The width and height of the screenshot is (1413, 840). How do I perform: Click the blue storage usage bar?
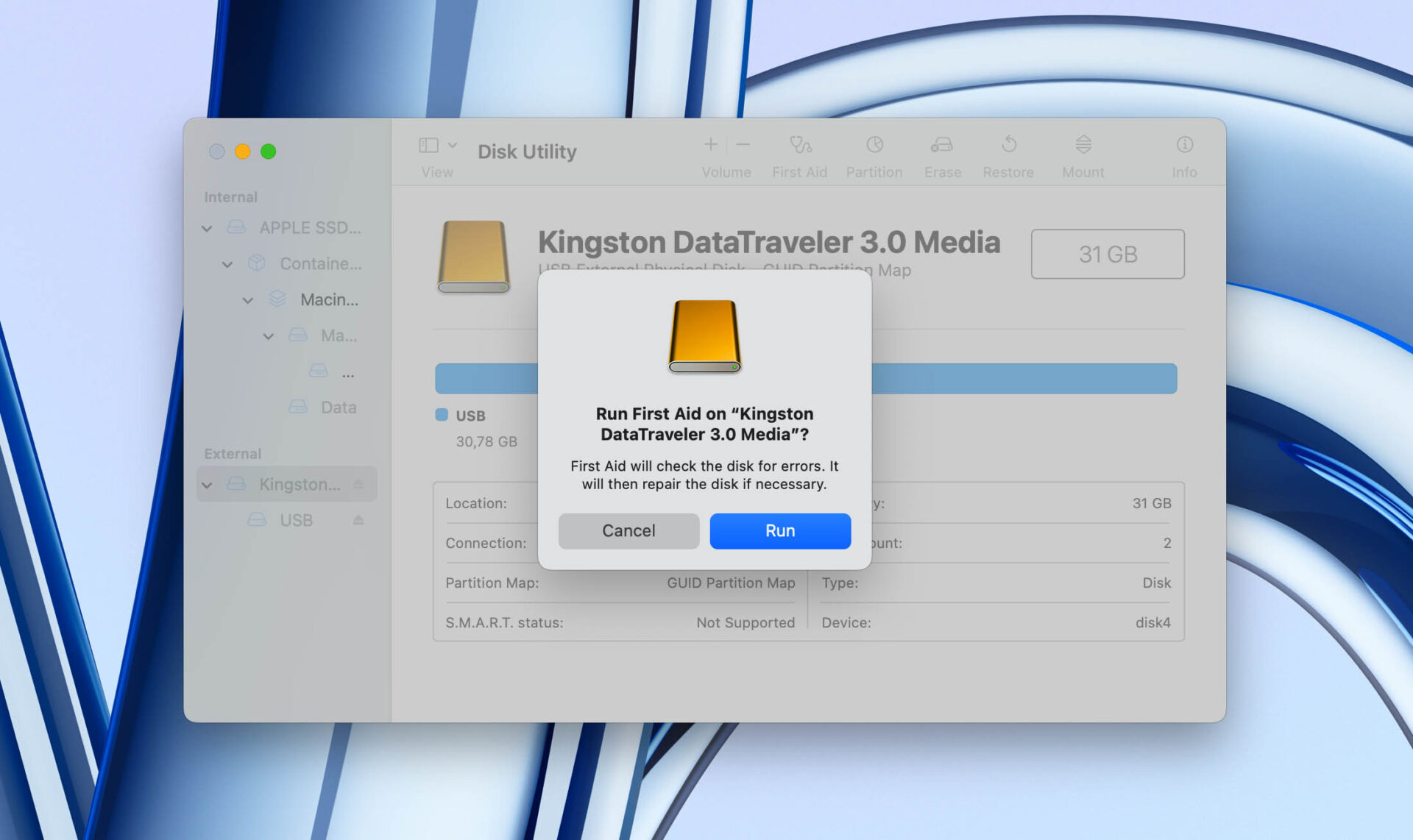click(486, 378)
